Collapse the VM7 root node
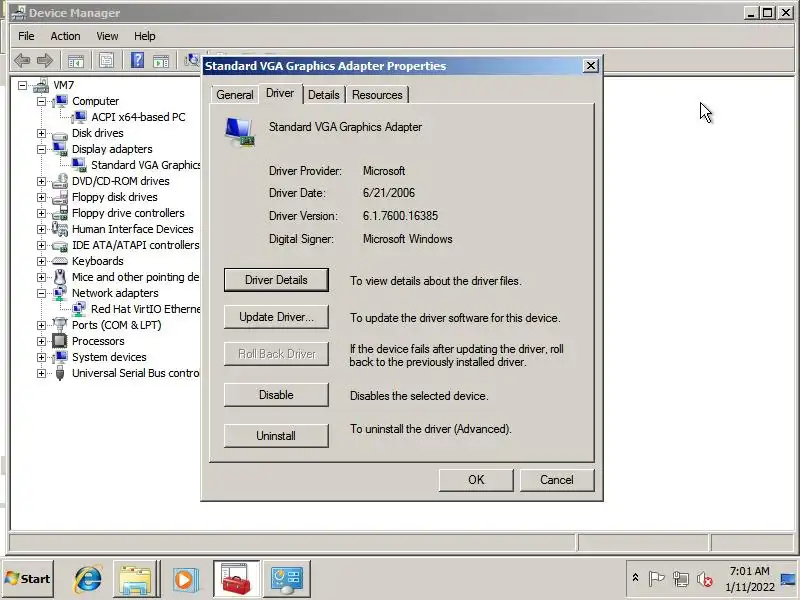This screenshot has width=800, height=600. (22, 85)
